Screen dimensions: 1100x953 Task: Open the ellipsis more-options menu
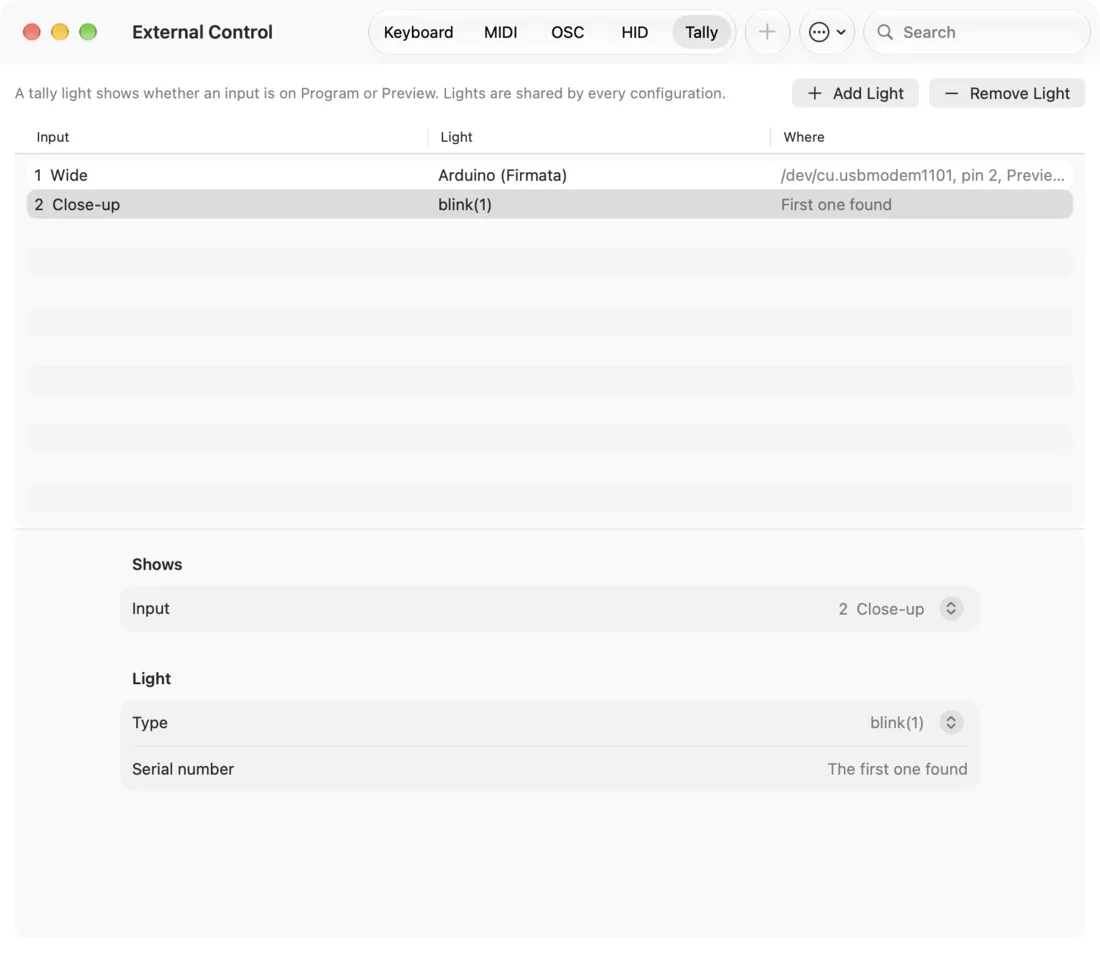click(819, 32)
